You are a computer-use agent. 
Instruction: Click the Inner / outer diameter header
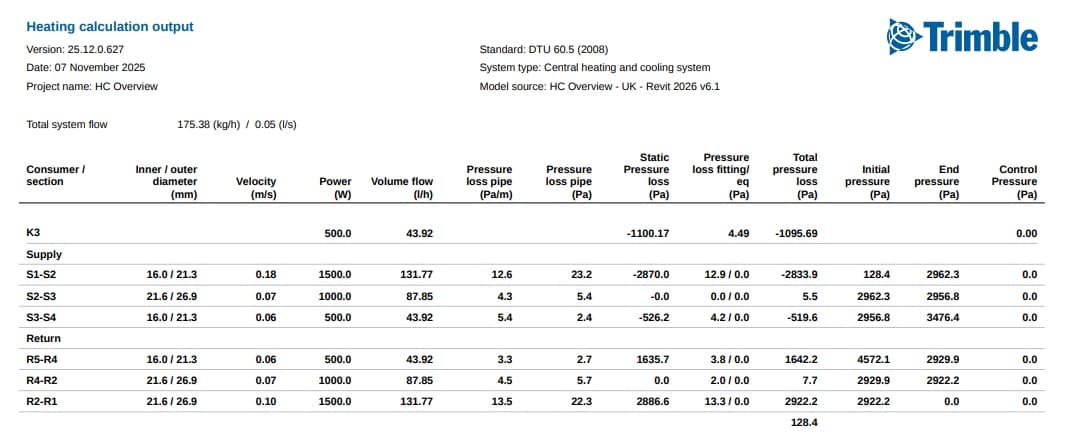(x=167, y=182)
